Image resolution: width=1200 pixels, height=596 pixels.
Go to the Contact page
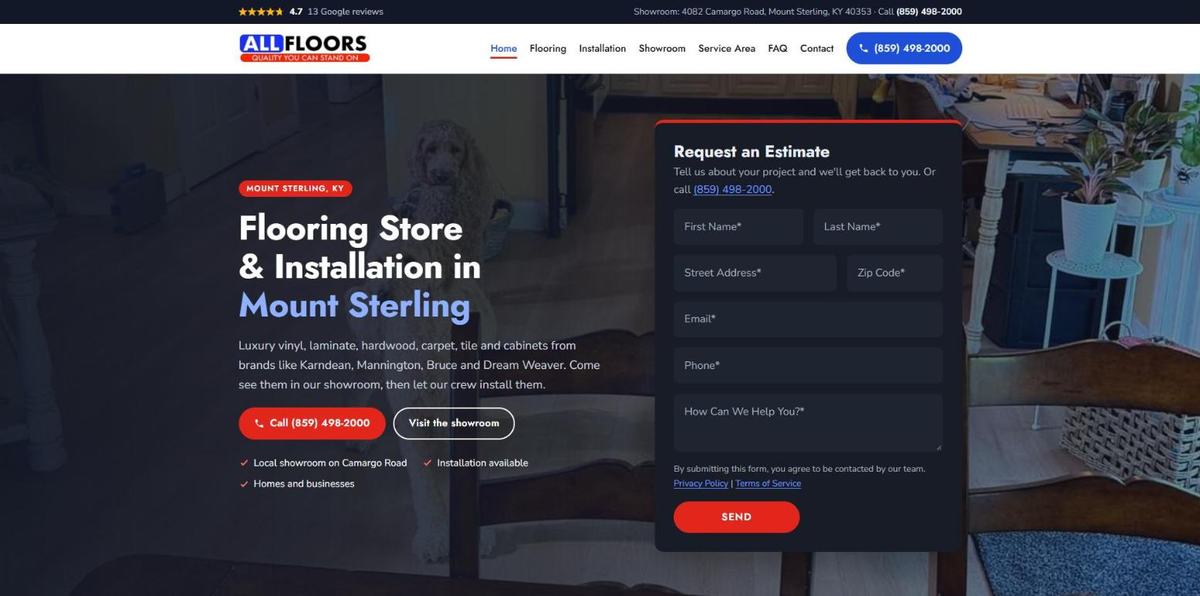coord(817,48)
